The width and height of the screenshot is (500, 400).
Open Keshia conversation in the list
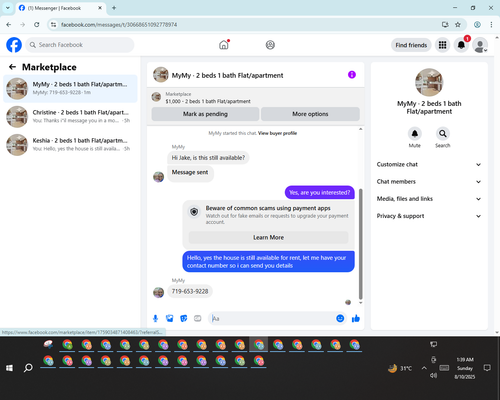point(70,145)
